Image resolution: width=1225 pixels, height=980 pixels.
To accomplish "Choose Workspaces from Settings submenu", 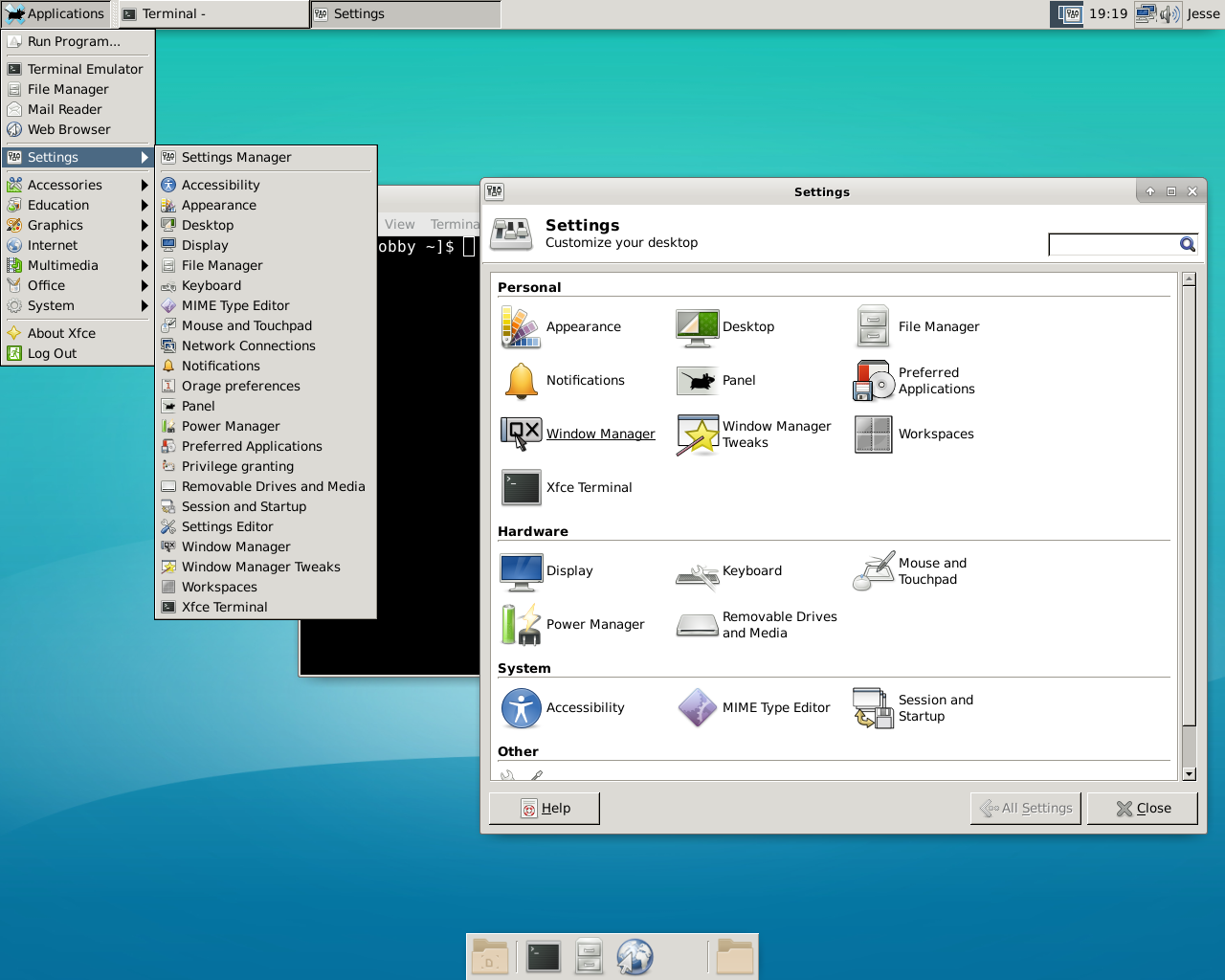I will [x=266, y=587].
